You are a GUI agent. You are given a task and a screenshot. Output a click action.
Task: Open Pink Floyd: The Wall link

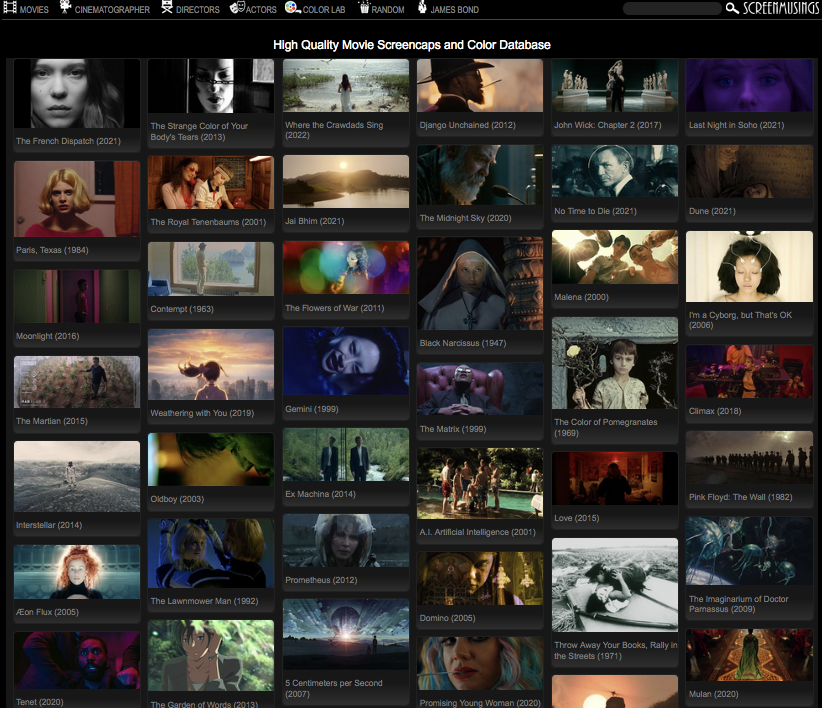tap(740, 497)
